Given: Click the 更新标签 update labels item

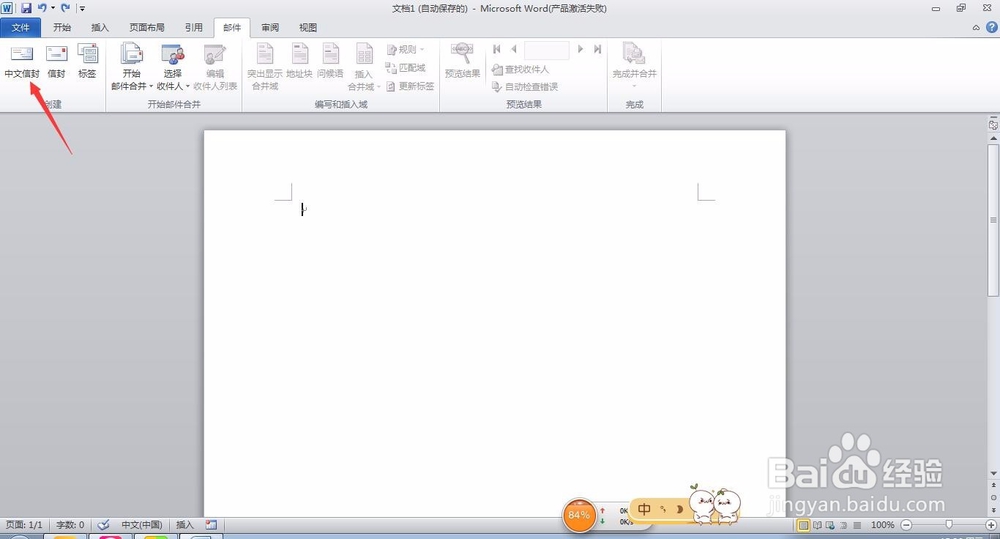Looking at the screenshot, I should point(409,86).
